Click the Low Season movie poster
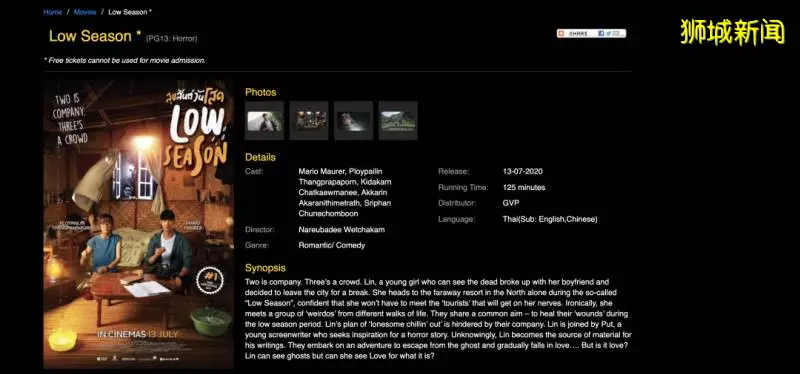800x374 pixels. coord(138,224)
